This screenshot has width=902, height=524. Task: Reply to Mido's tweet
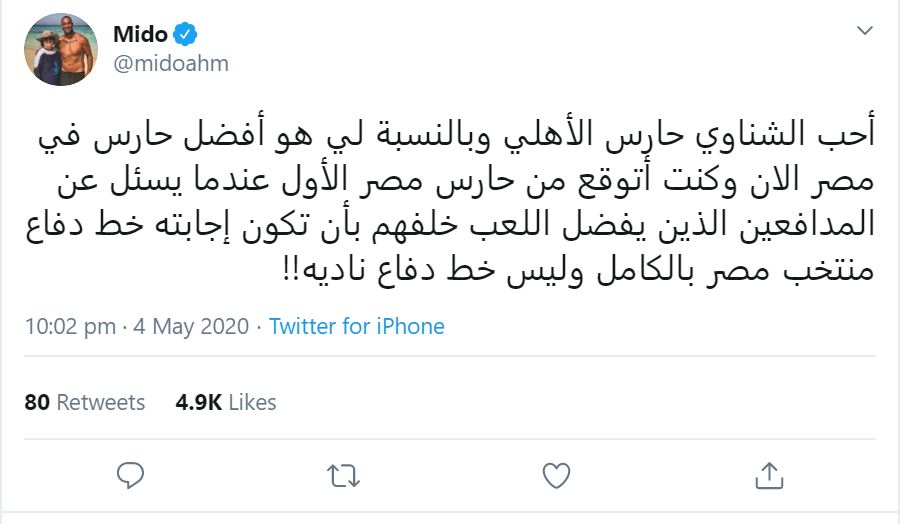[x=132, y=472]
